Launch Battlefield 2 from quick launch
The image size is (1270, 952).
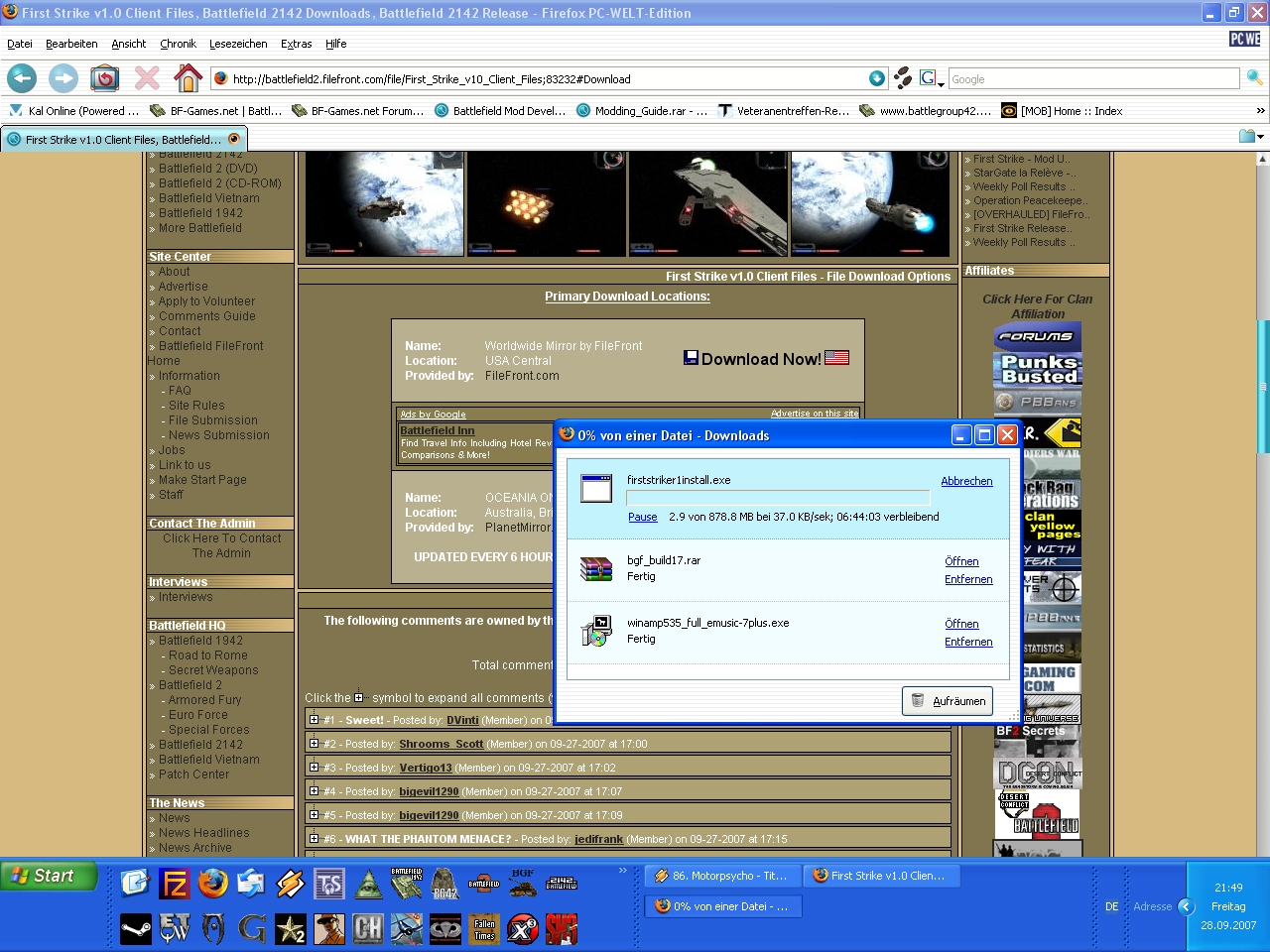tap(484, 883)
